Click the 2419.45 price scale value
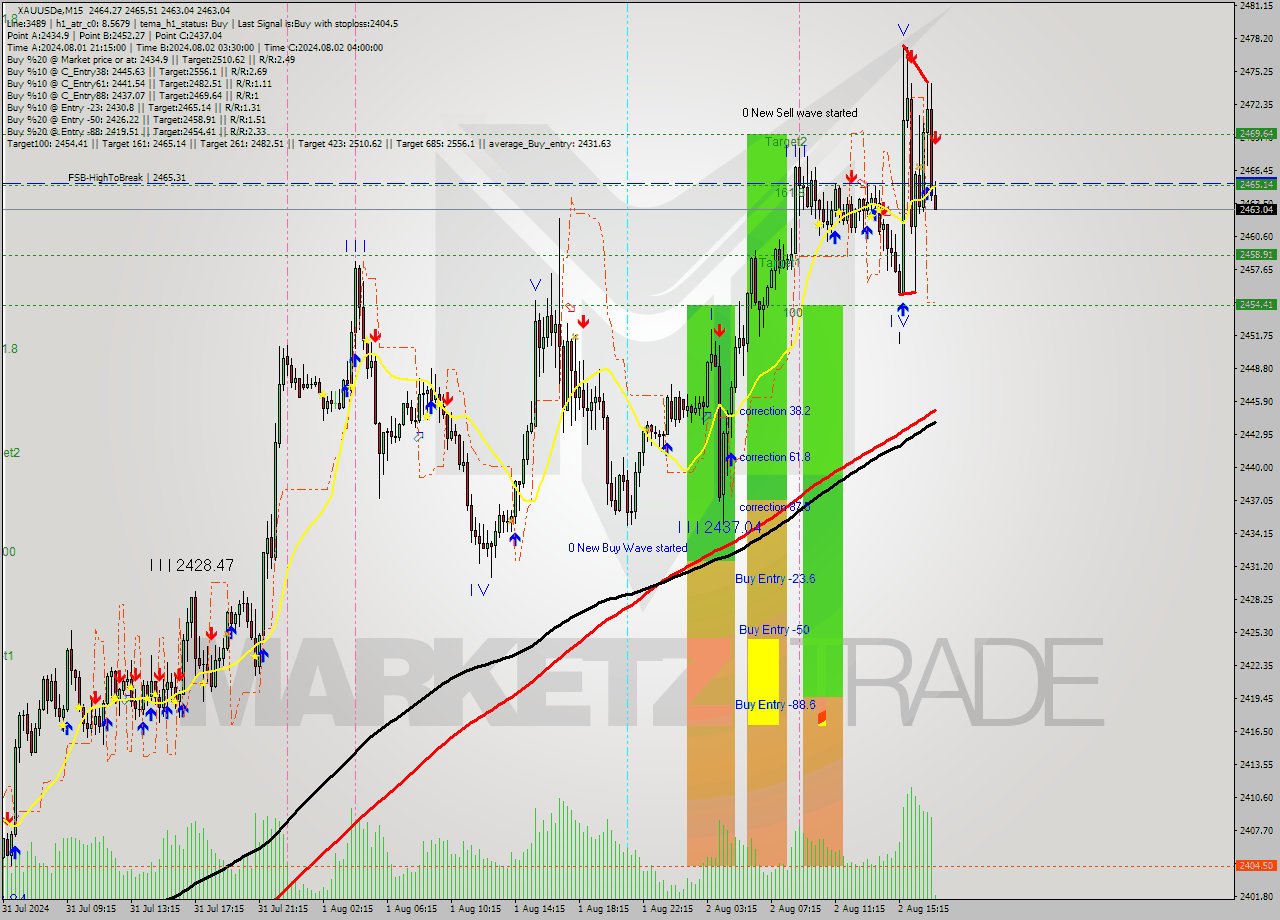The image size is (1280, 920). click(1255, 698)
